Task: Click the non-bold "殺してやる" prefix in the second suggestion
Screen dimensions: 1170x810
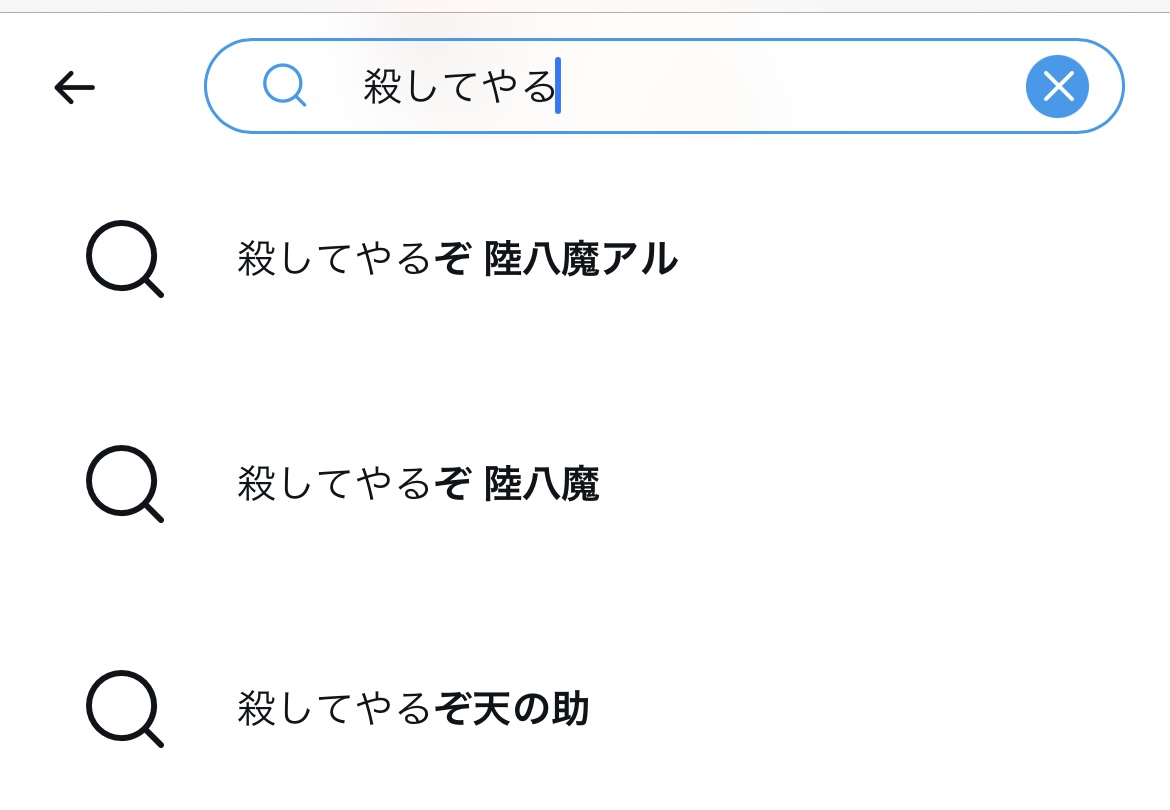Action: (x=334, y=485)
